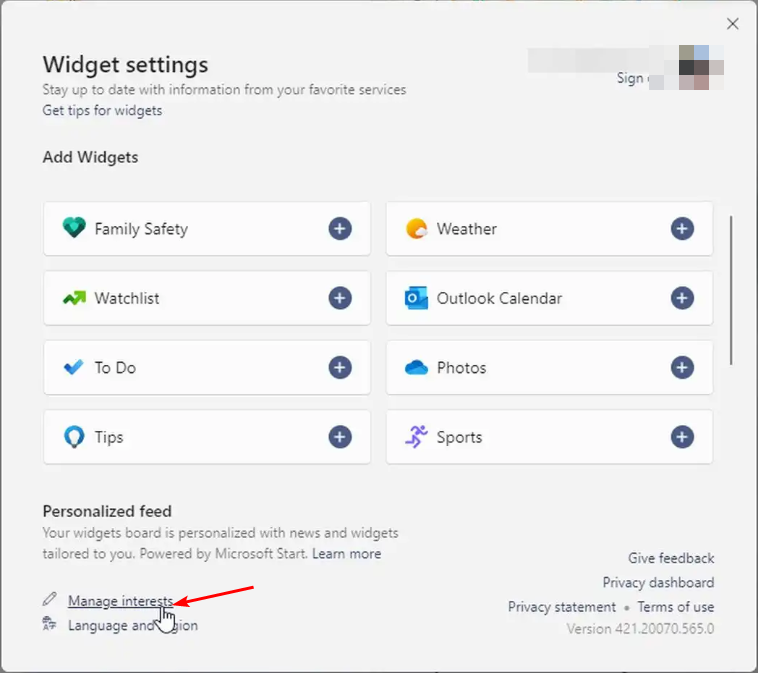Add the Family Safety widget
Image resolution: width=758 pixels, height=673 pixels.
340,229
